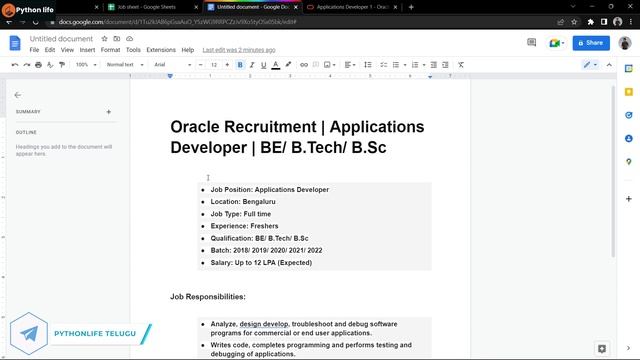Undo the last action
The width and height of the screenshot is (640, 360).
click(15, 65)
